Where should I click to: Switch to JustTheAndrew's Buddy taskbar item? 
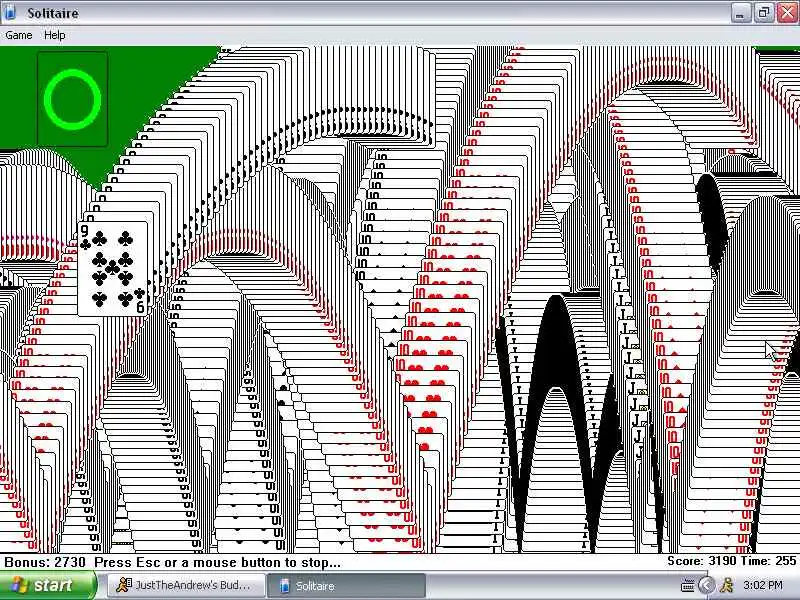click(x=186, y=585)
